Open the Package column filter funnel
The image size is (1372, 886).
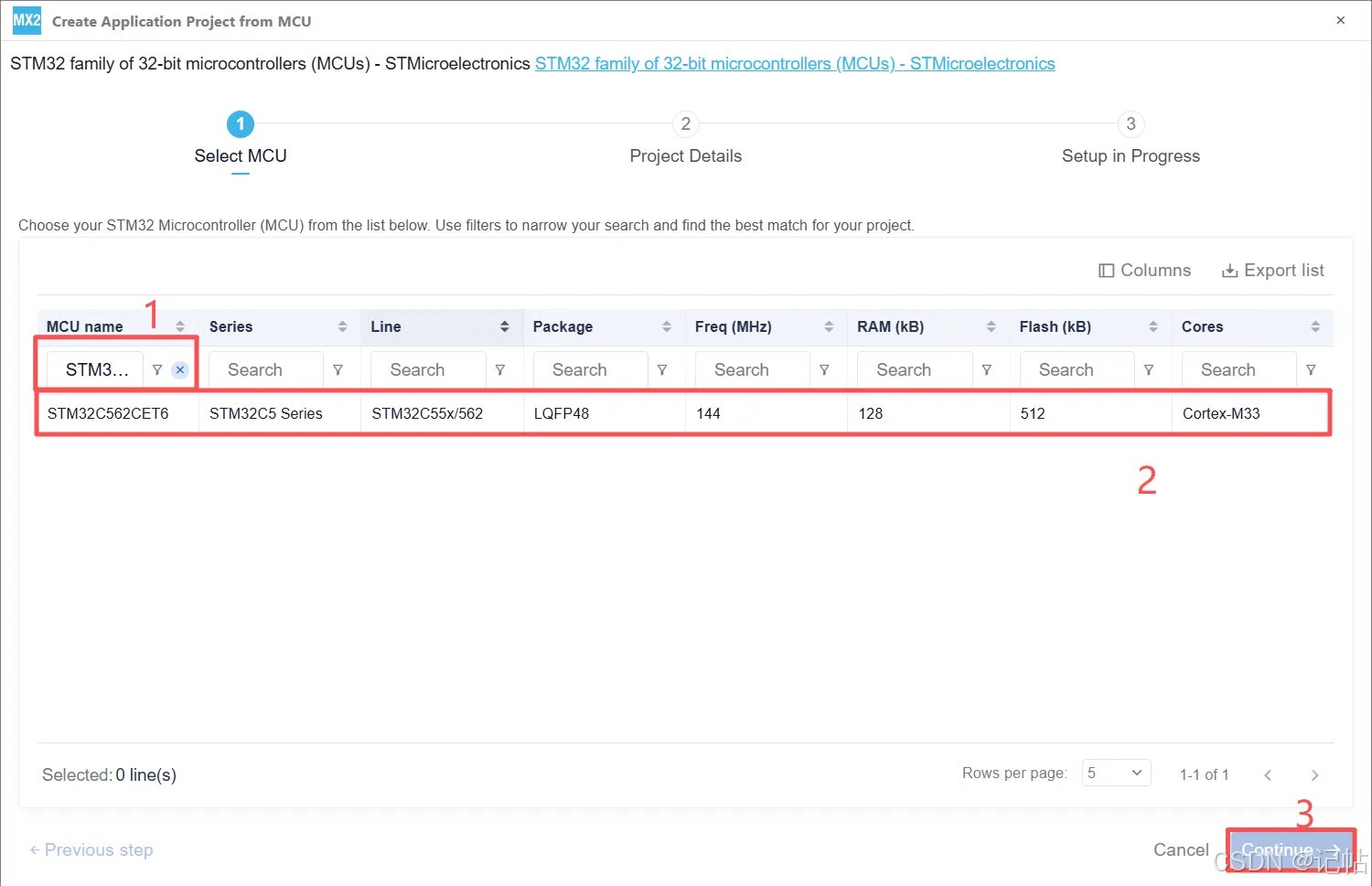pyautogui.click(x=662, y=369)
